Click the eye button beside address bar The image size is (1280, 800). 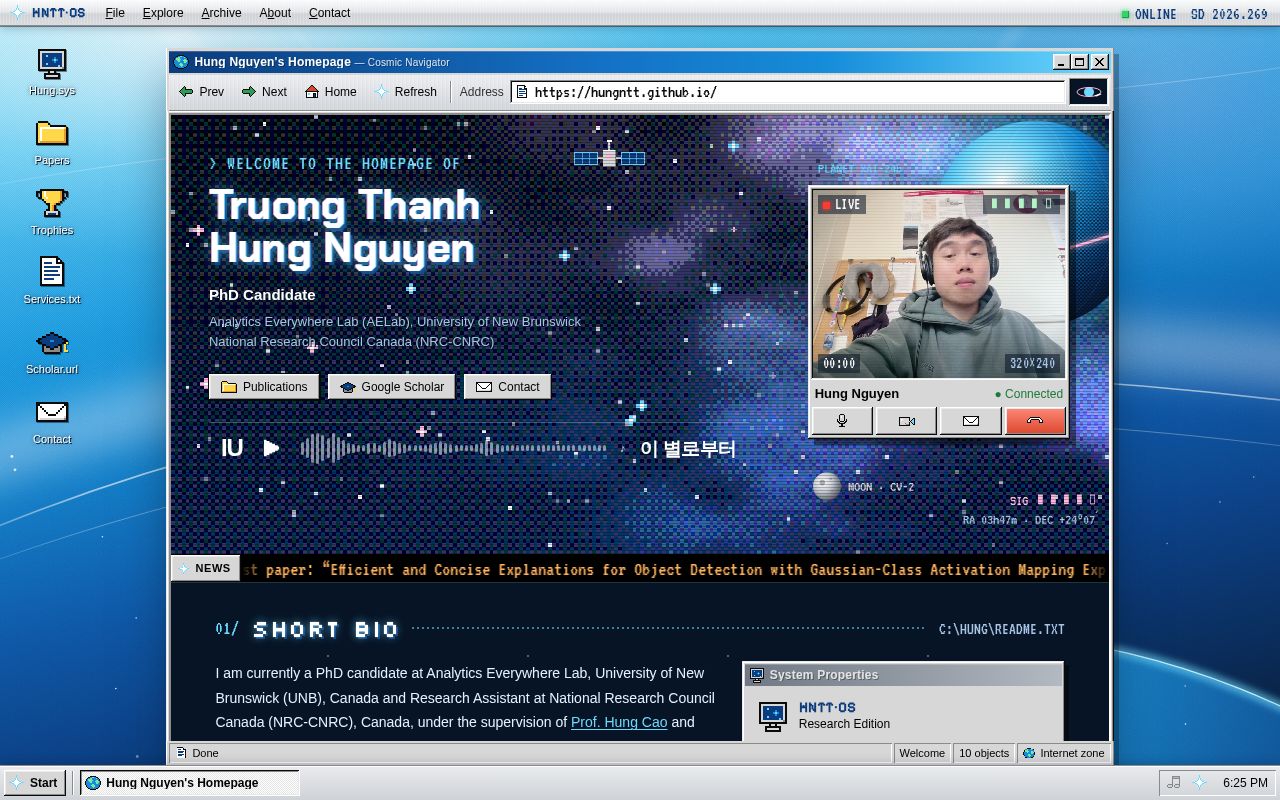pos(1088,92)
